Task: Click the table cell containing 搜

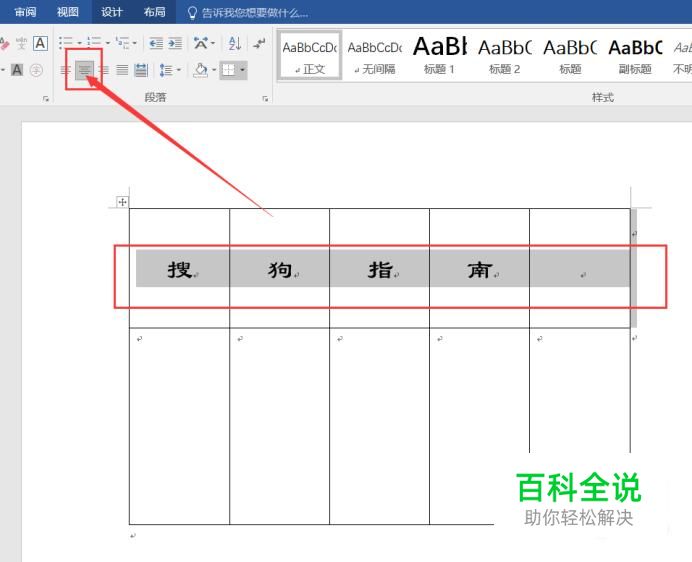Action: tap(180, 268)
